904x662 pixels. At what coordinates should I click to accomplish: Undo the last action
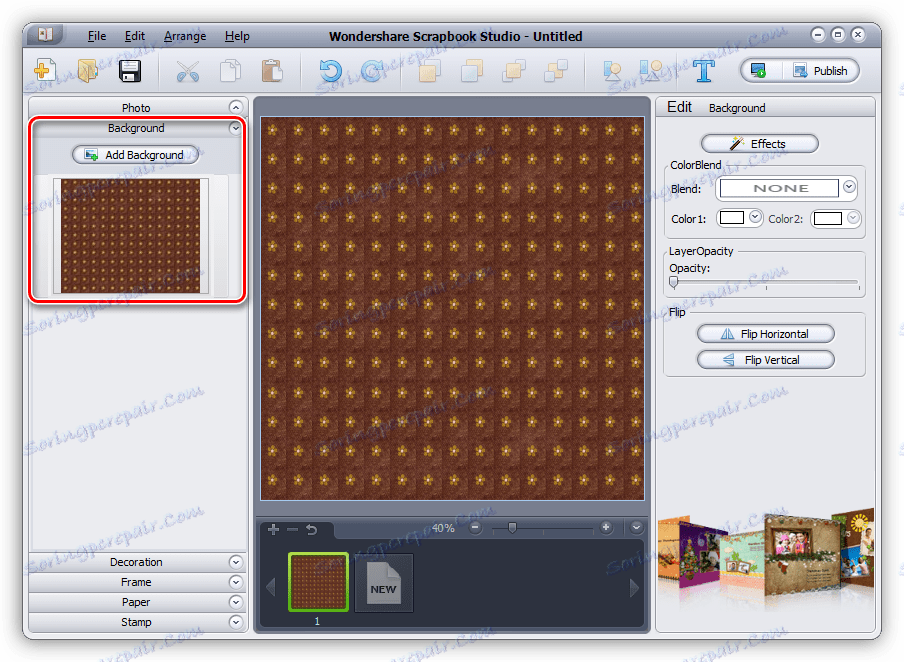(x=330, y=72)
